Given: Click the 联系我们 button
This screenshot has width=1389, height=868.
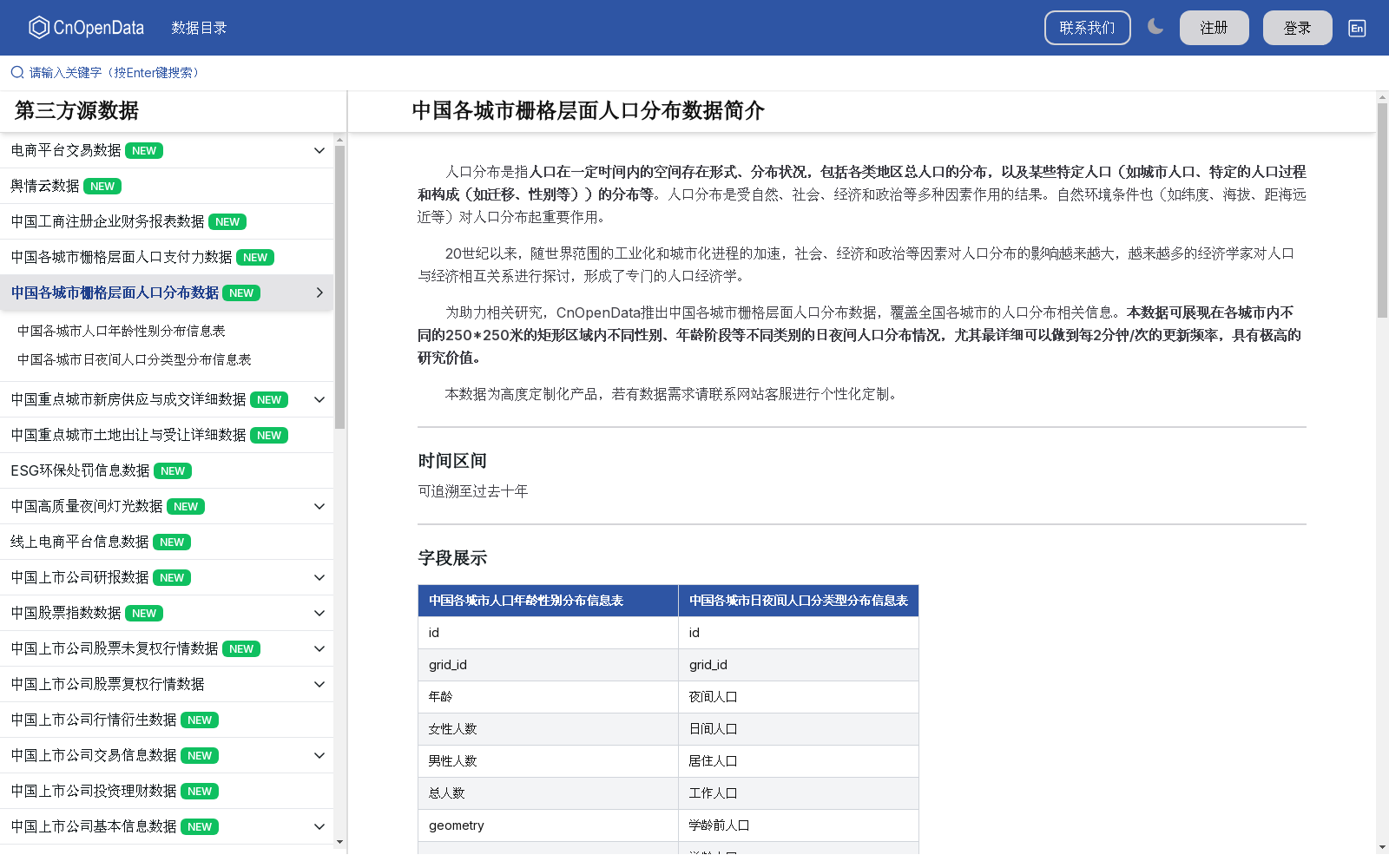Looking at the screenshot, I should click(x=1087, y=28).
